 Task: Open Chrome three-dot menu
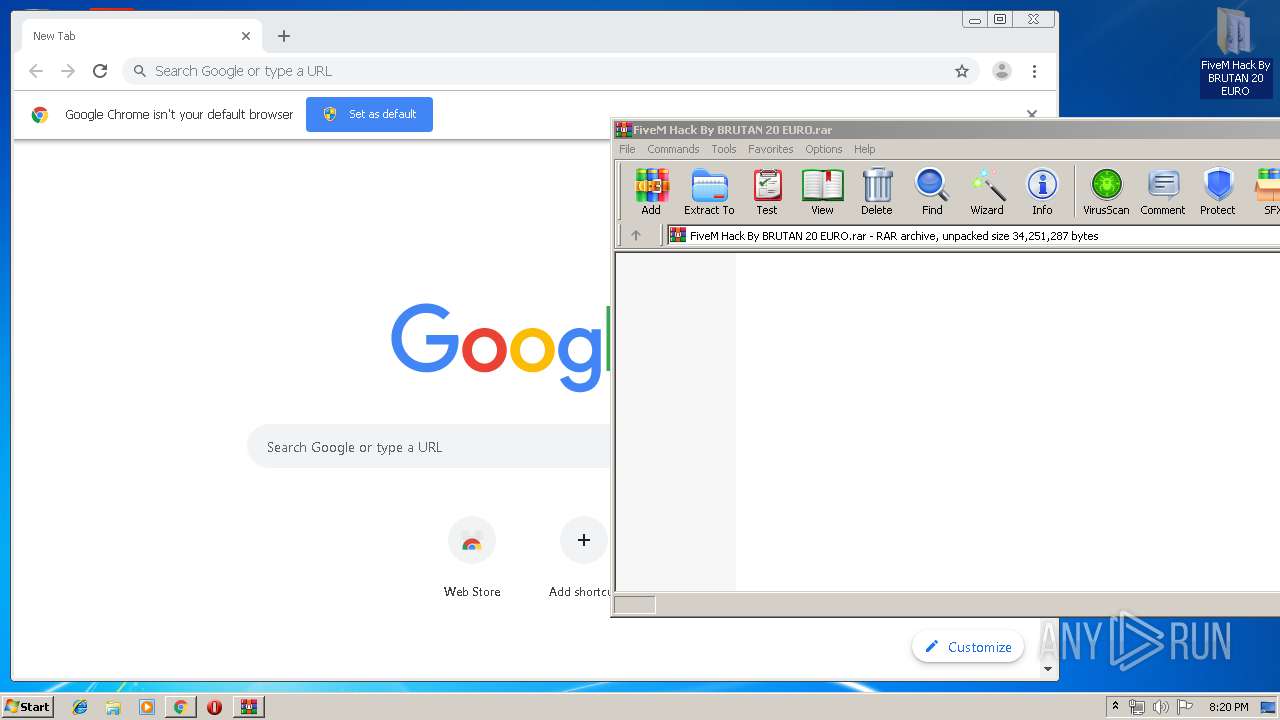1035,71
